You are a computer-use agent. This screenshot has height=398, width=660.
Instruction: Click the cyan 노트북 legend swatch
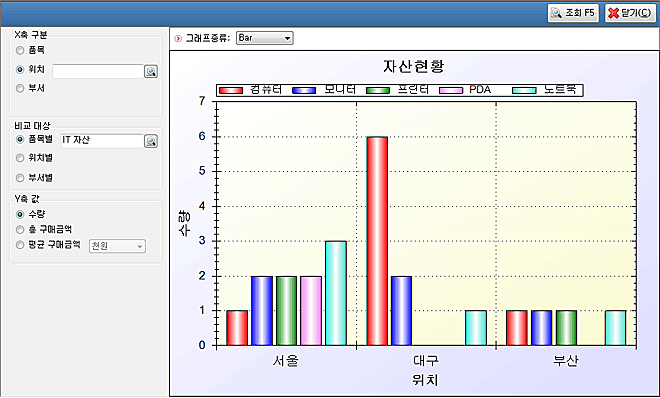[x=524, y=90]
